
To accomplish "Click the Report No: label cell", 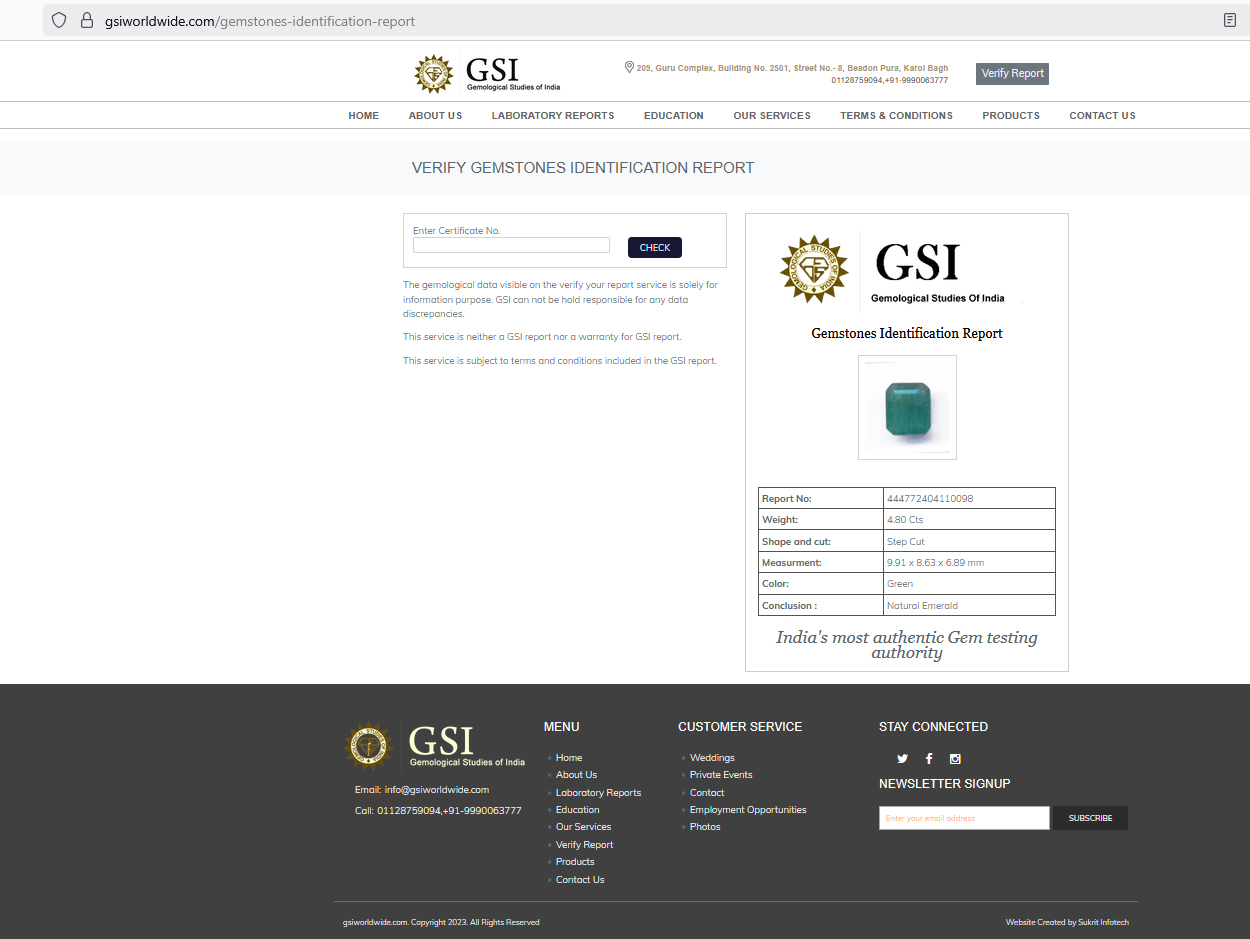I will pyautogui.click(x=820, y=498).
